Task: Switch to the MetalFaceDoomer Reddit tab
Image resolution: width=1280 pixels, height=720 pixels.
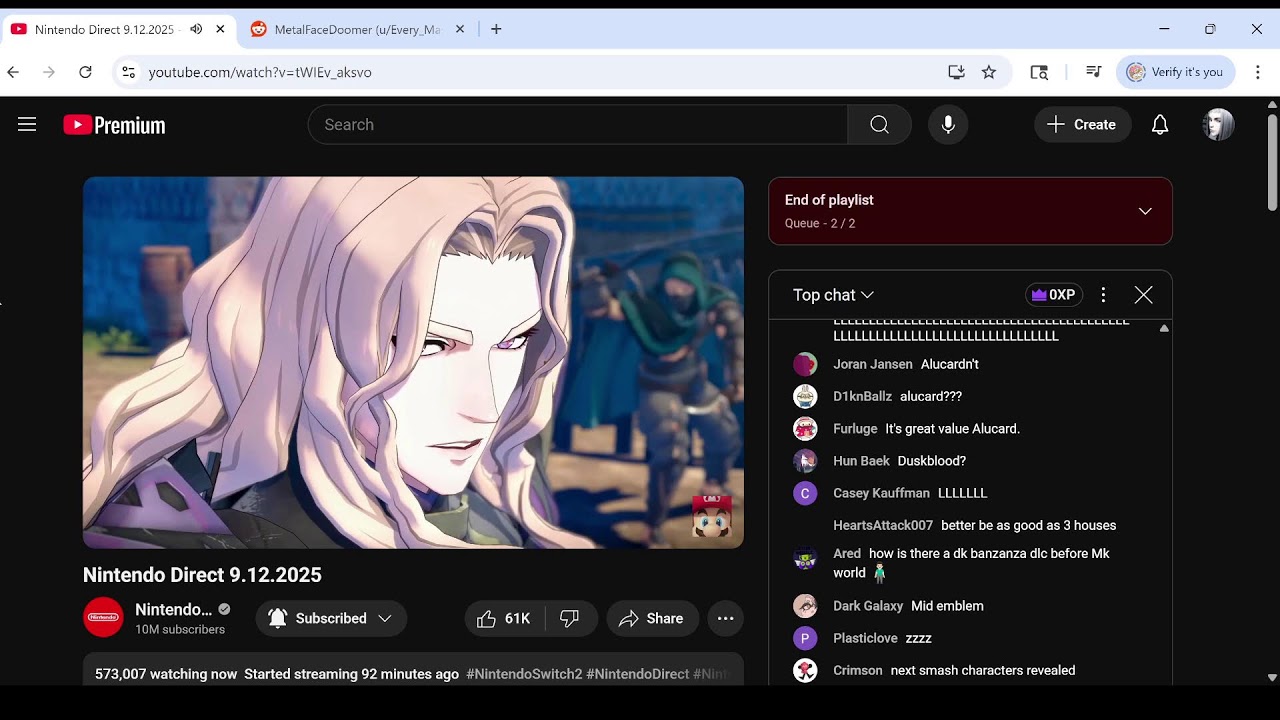Action: tap(358, 29)
